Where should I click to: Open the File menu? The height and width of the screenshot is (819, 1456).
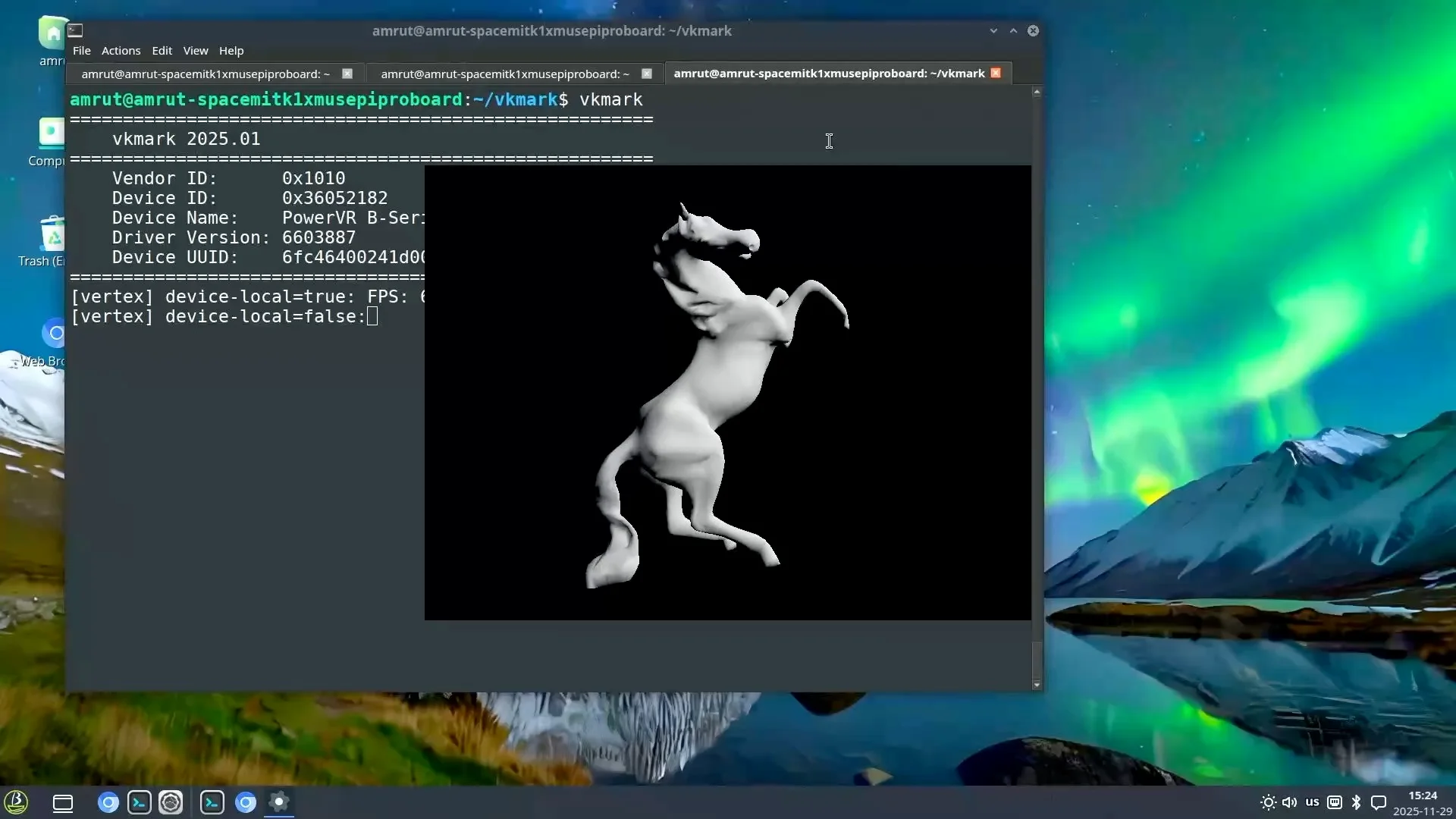tap(81, 51)
